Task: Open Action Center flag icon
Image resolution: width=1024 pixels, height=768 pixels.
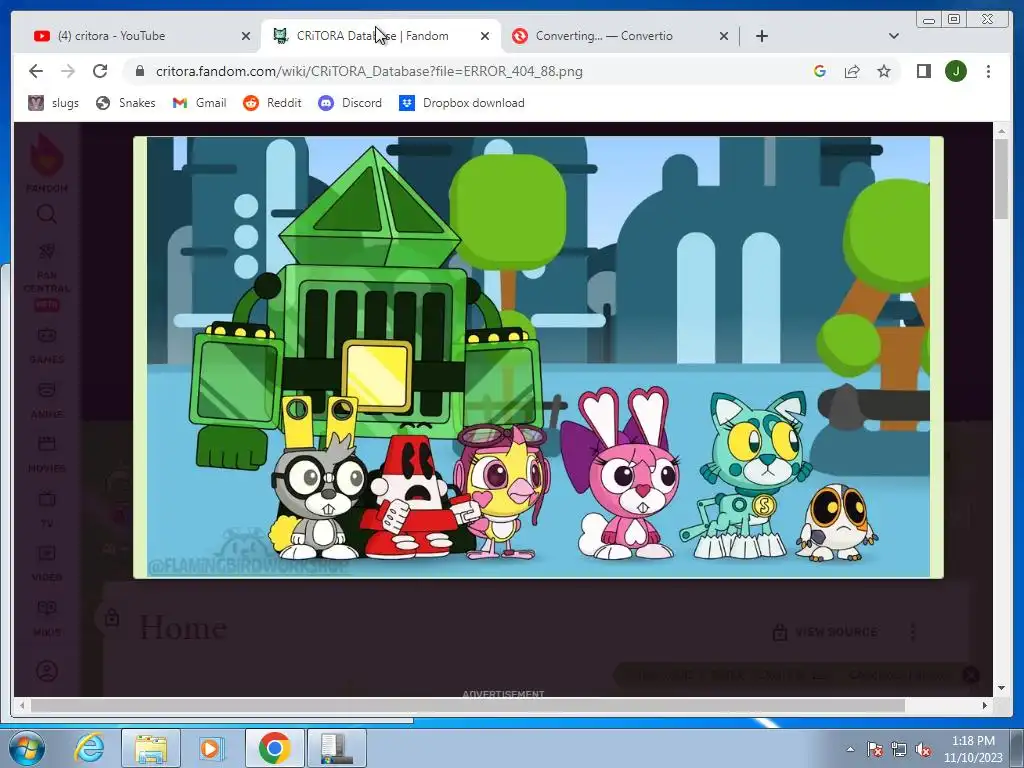Action: pos(874,749)
